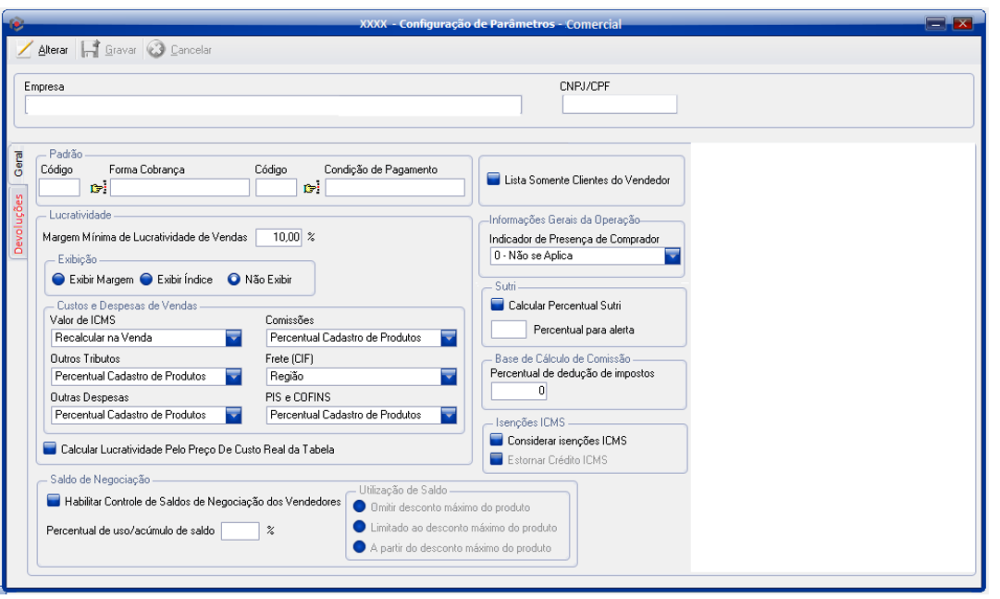
Task: Expand the Frete (CIF) dropdown
Action: 449,377
